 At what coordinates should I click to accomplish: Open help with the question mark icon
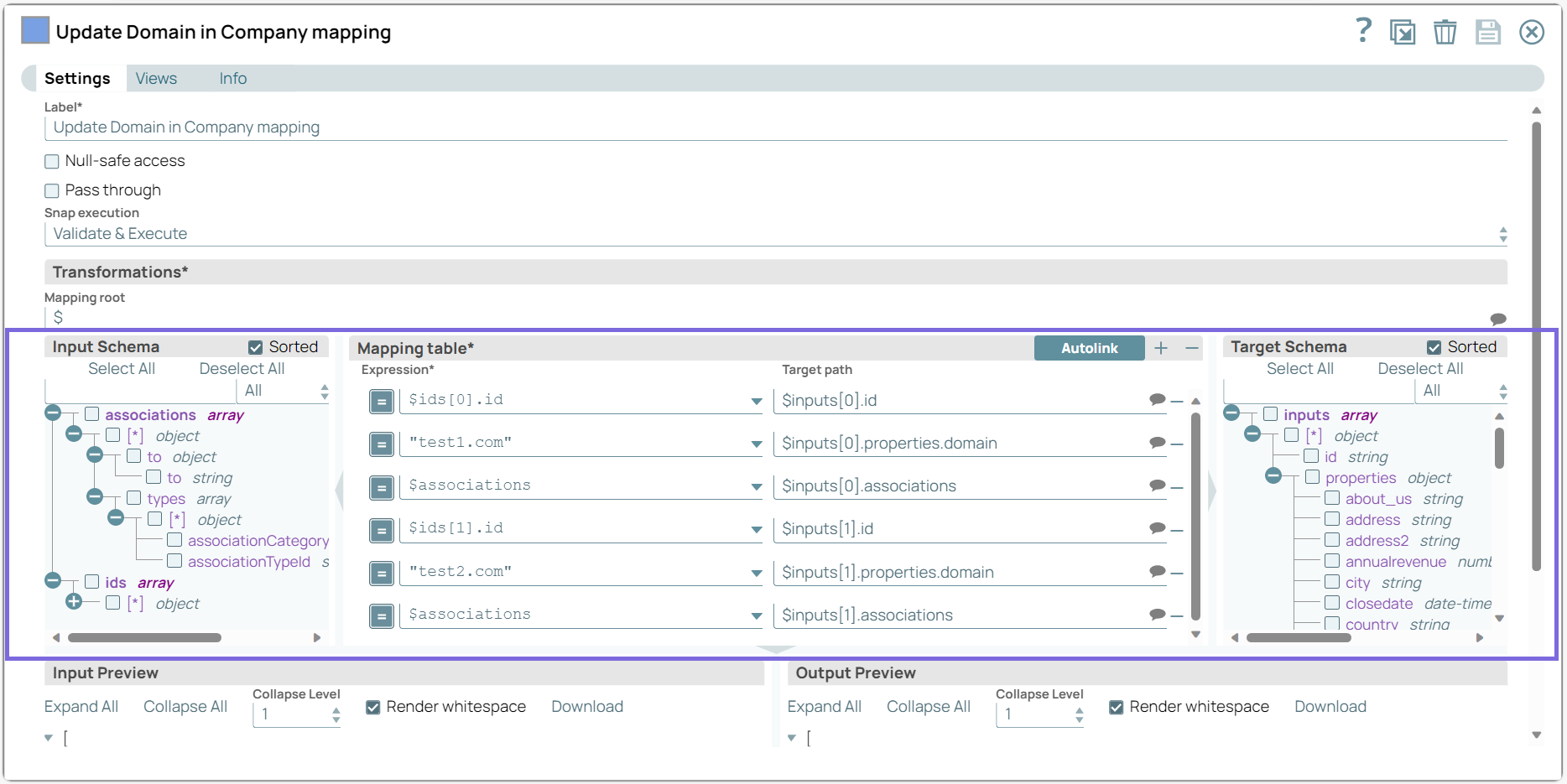(1364, 31)
